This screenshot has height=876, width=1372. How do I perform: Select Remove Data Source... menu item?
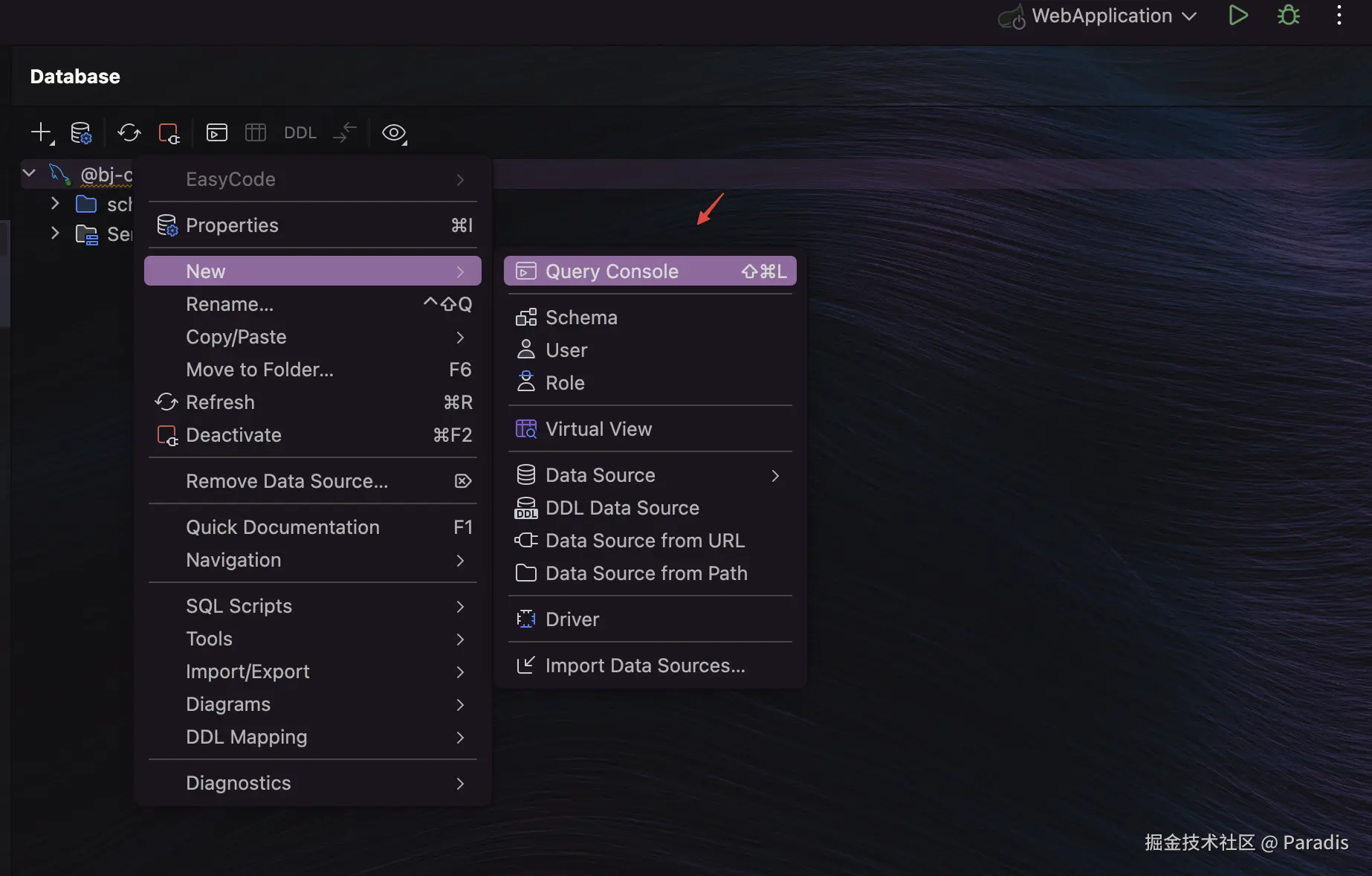click(x=313, y=481)
